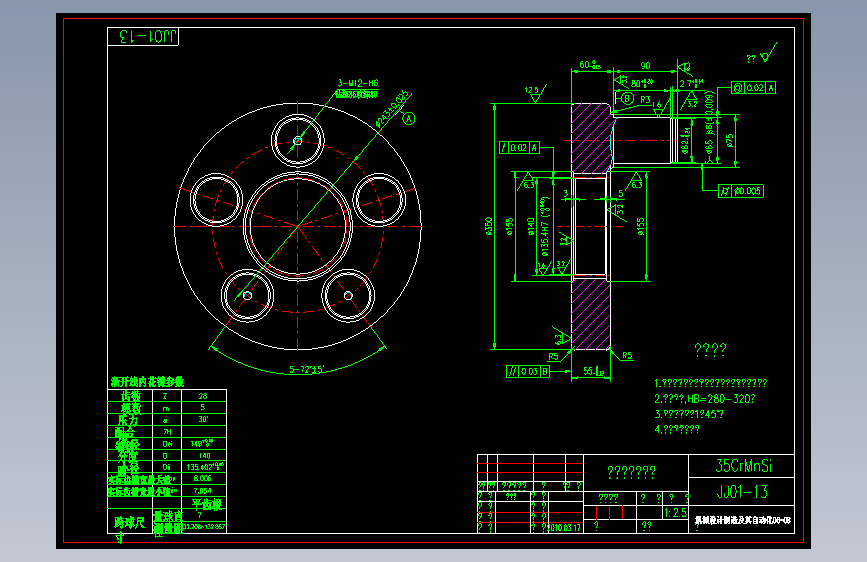Select the 渐开线内花键参数 table heading
Image resolution: width=867 pixels, height=562 pixels.
(x=147, y=382)
